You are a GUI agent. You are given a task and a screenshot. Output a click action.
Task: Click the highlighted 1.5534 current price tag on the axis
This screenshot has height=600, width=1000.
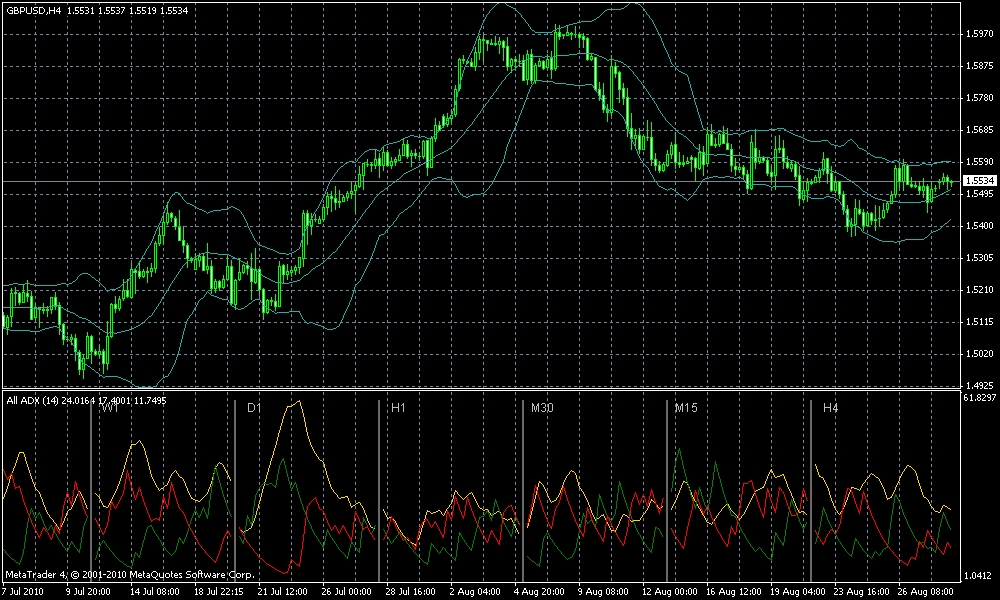(x=980, y=181)
